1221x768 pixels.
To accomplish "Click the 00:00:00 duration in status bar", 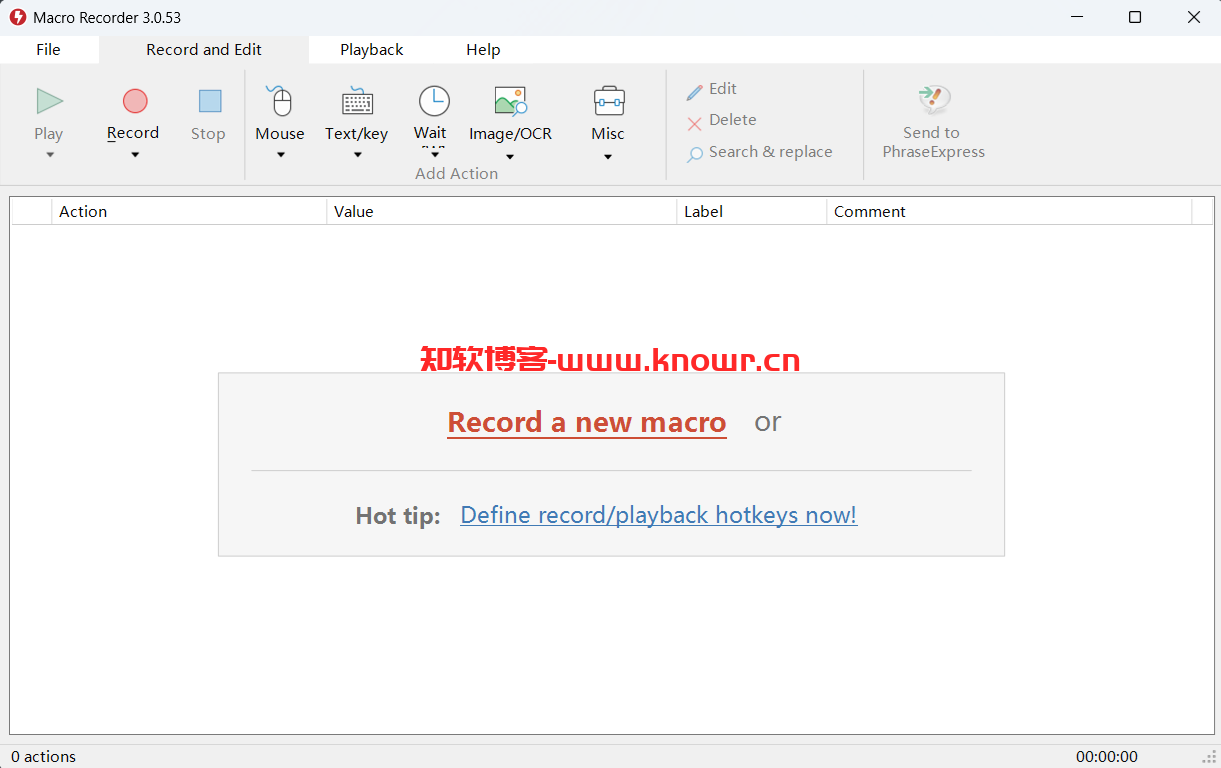I will [x=1107, y=757].
